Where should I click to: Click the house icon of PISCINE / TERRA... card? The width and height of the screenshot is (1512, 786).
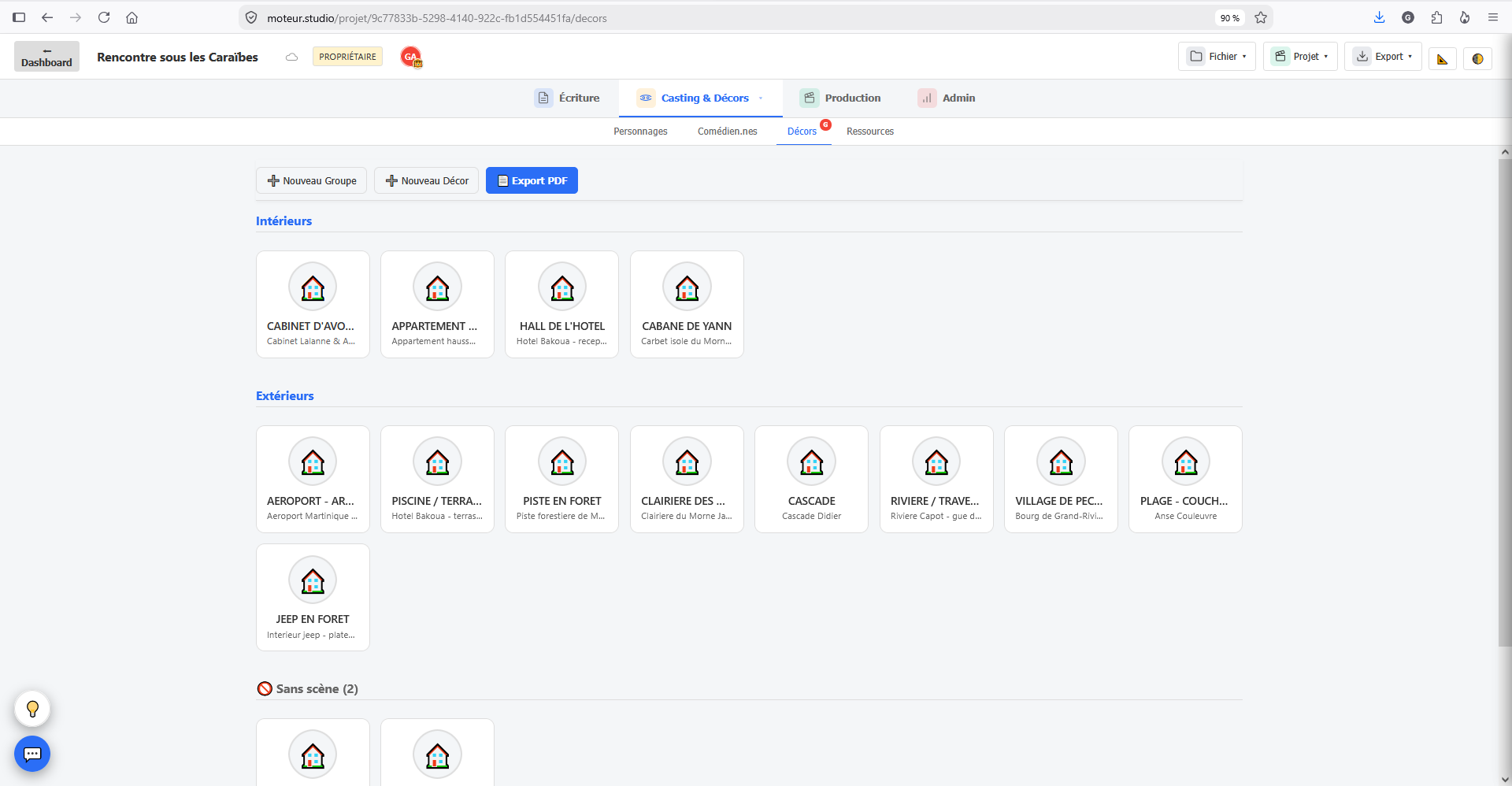coord(437,462)
